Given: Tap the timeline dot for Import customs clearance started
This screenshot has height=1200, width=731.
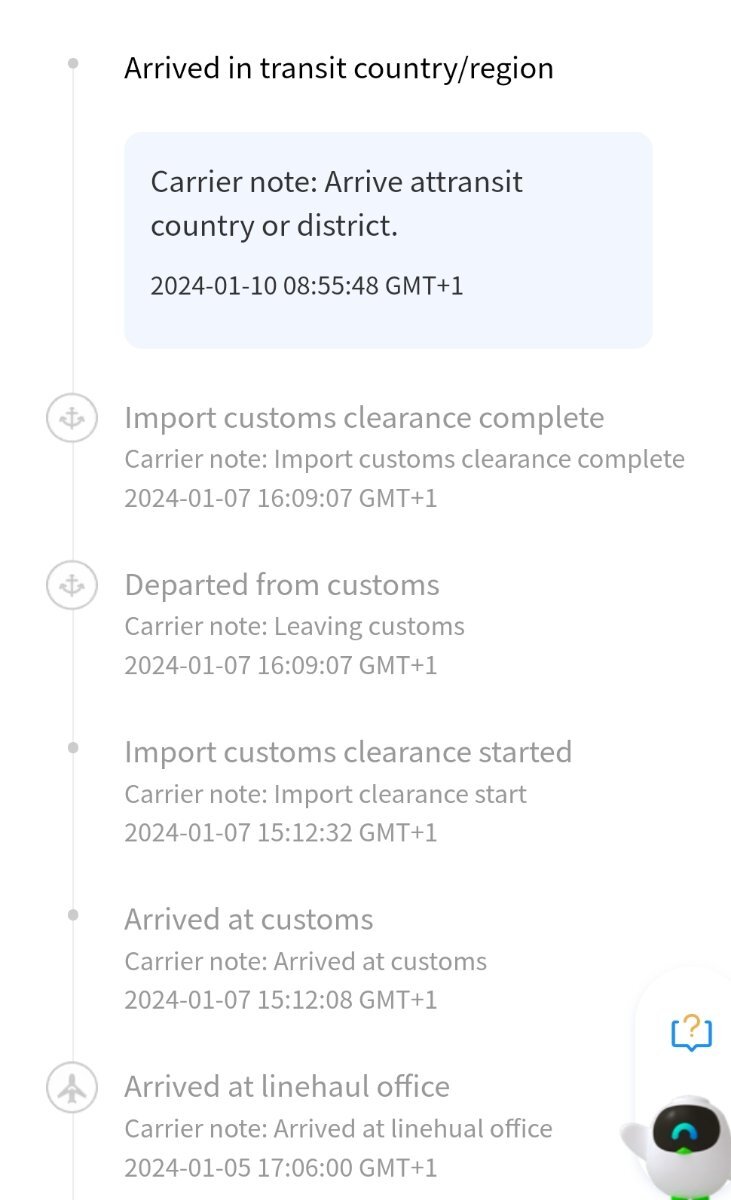Looking at the screenshot, I should click(x=73, y=747).
